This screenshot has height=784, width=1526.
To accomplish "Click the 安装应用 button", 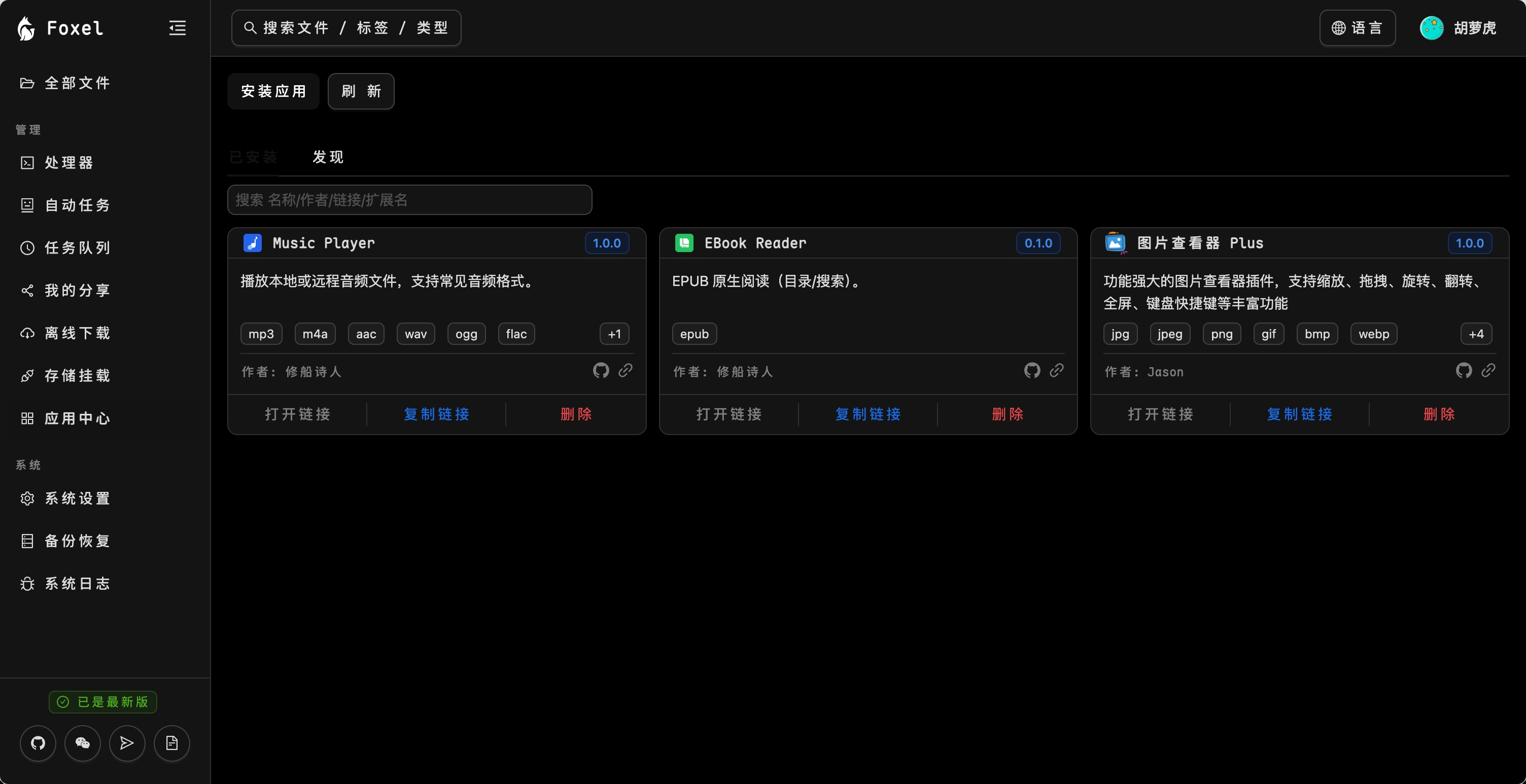I will click(273, 91).
